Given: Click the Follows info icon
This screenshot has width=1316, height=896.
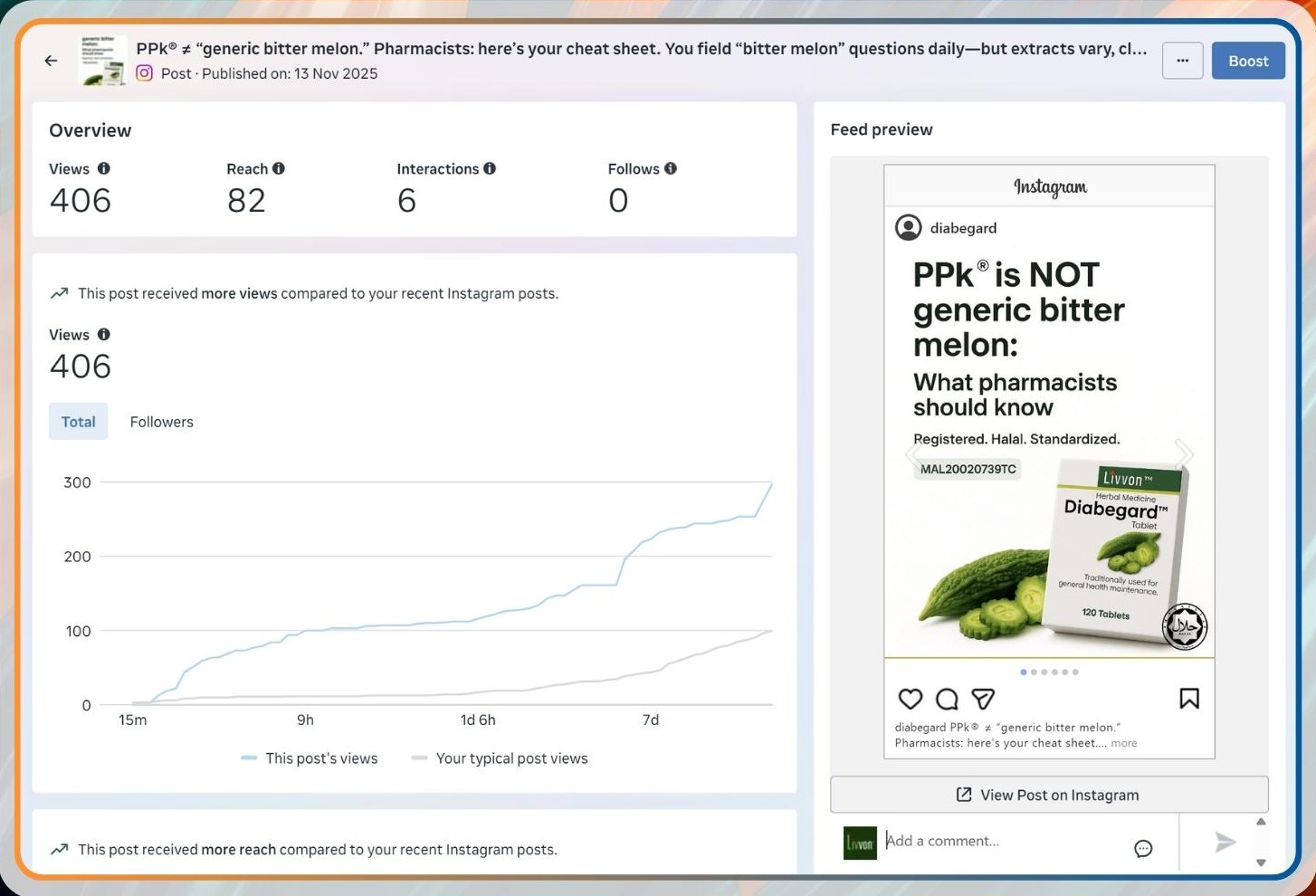Looking at the screenshot, I should click(671, 168).
